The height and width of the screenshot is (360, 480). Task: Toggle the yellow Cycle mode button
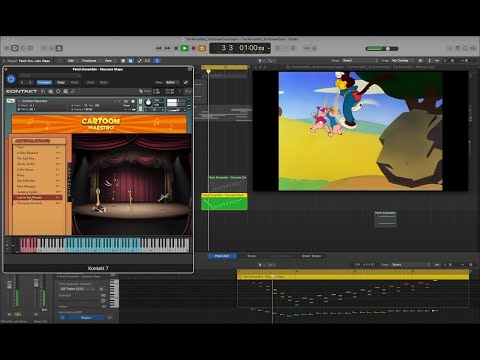tap(202, 48)
